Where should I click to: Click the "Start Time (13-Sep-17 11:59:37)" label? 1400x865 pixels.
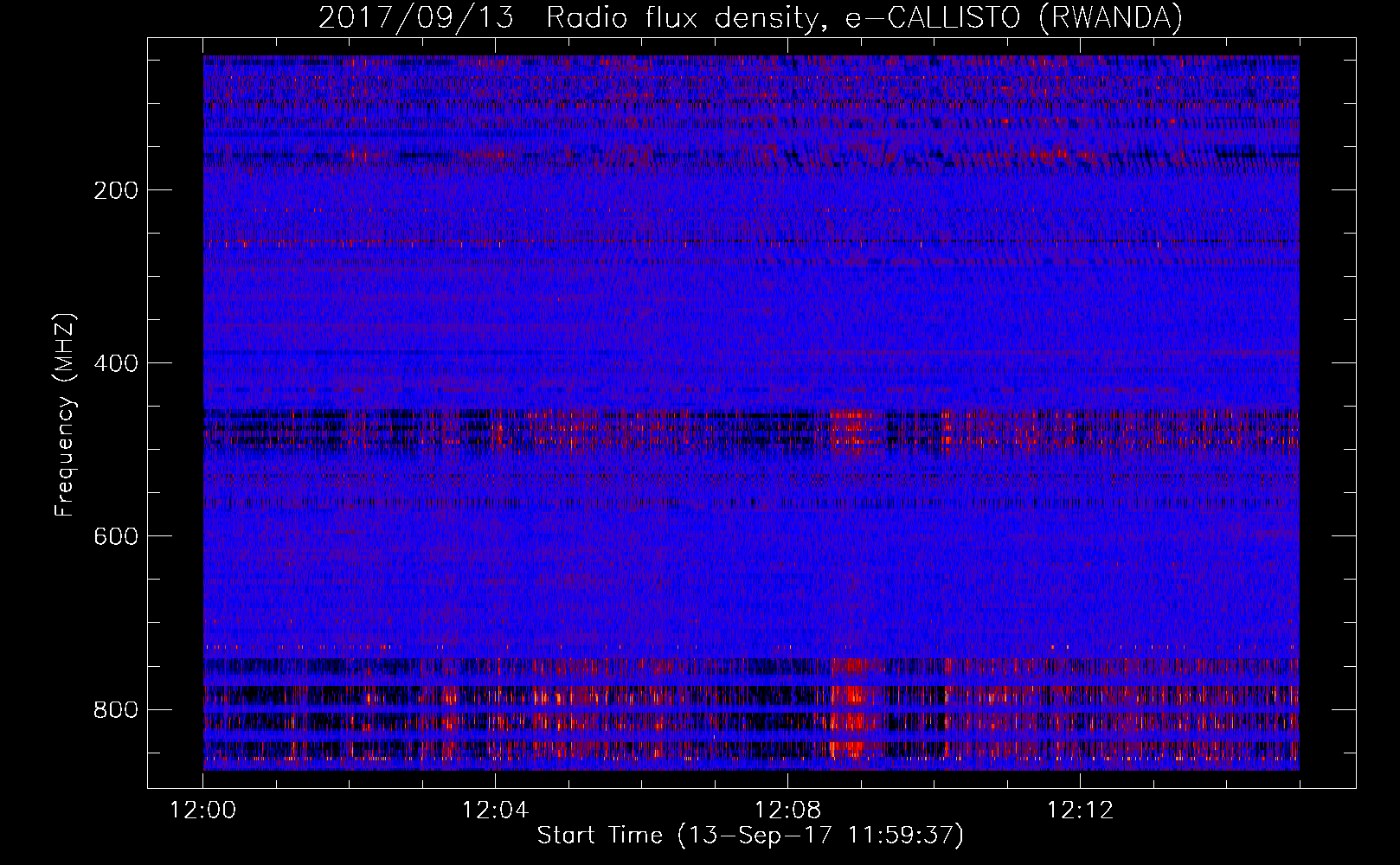click(750, 836)
